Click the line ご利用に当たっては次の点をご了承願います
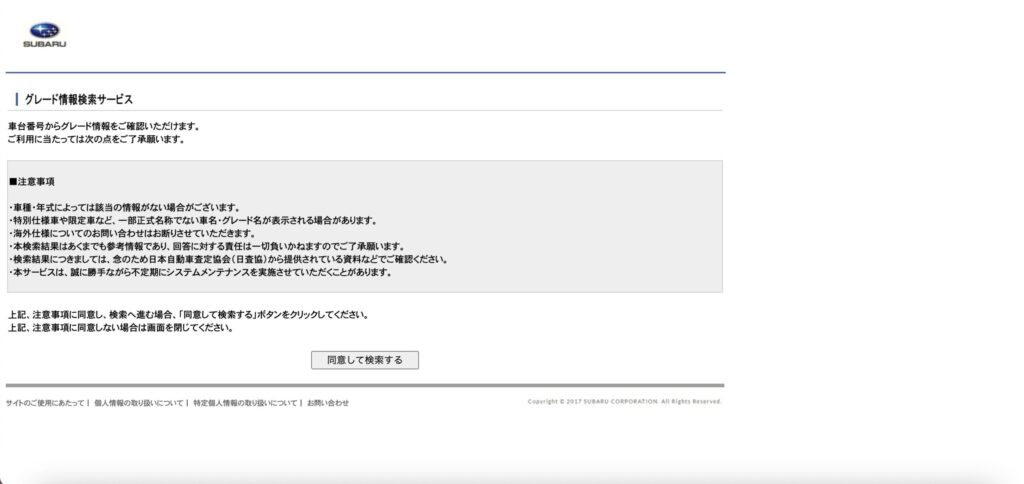 pyautogui.click(x=96, y=139)
